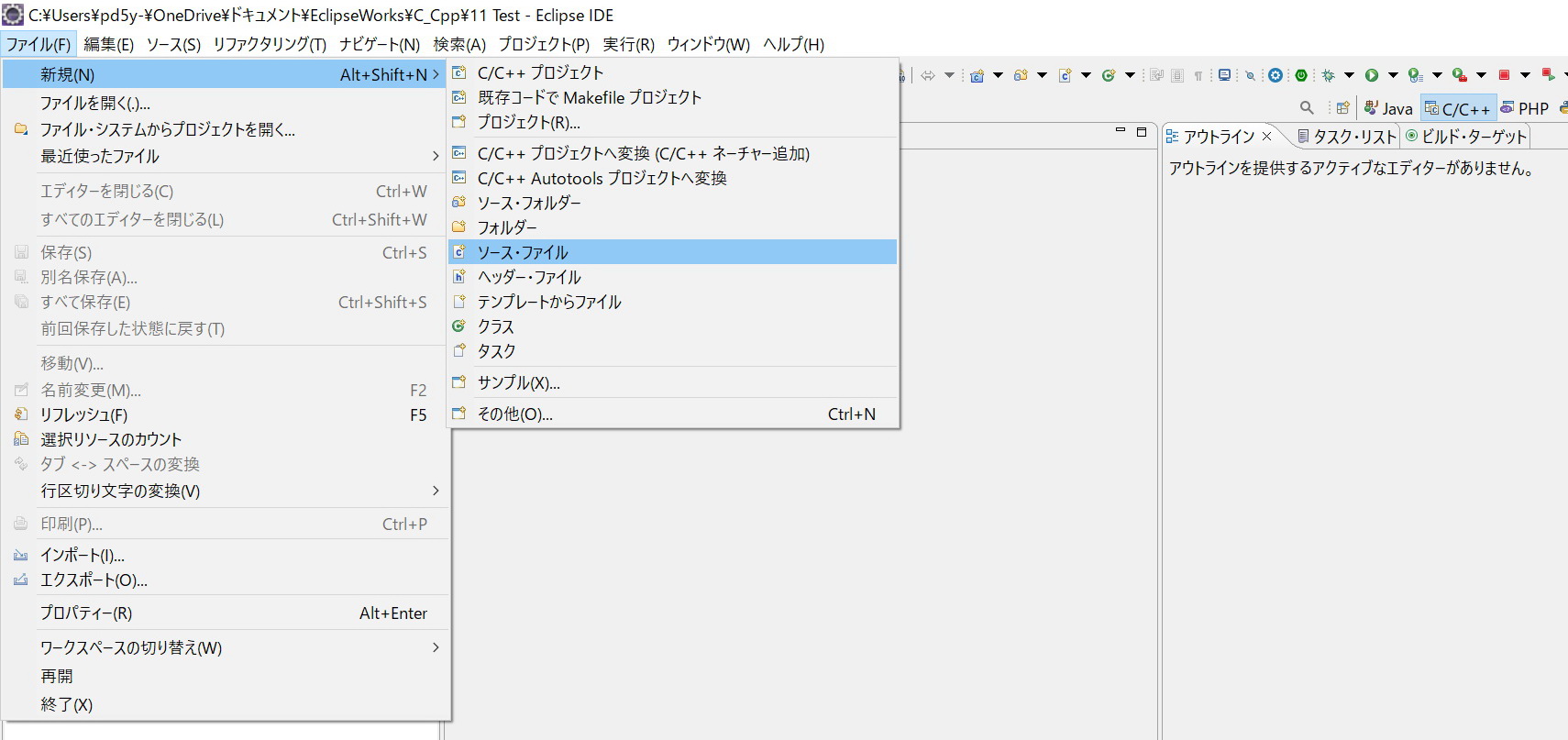Open the Coverage dropdown arrow

(1437, 75)
